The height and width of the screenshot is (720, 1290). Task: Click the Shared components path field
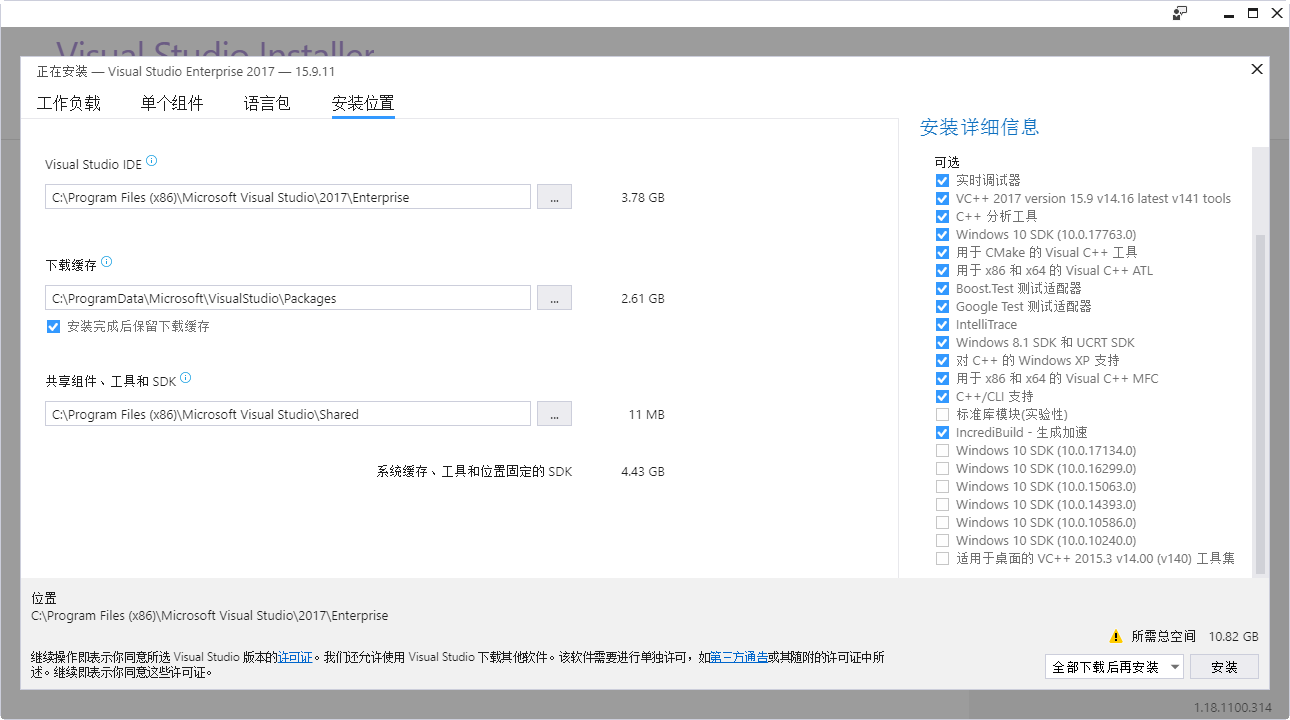coord(288,414)
